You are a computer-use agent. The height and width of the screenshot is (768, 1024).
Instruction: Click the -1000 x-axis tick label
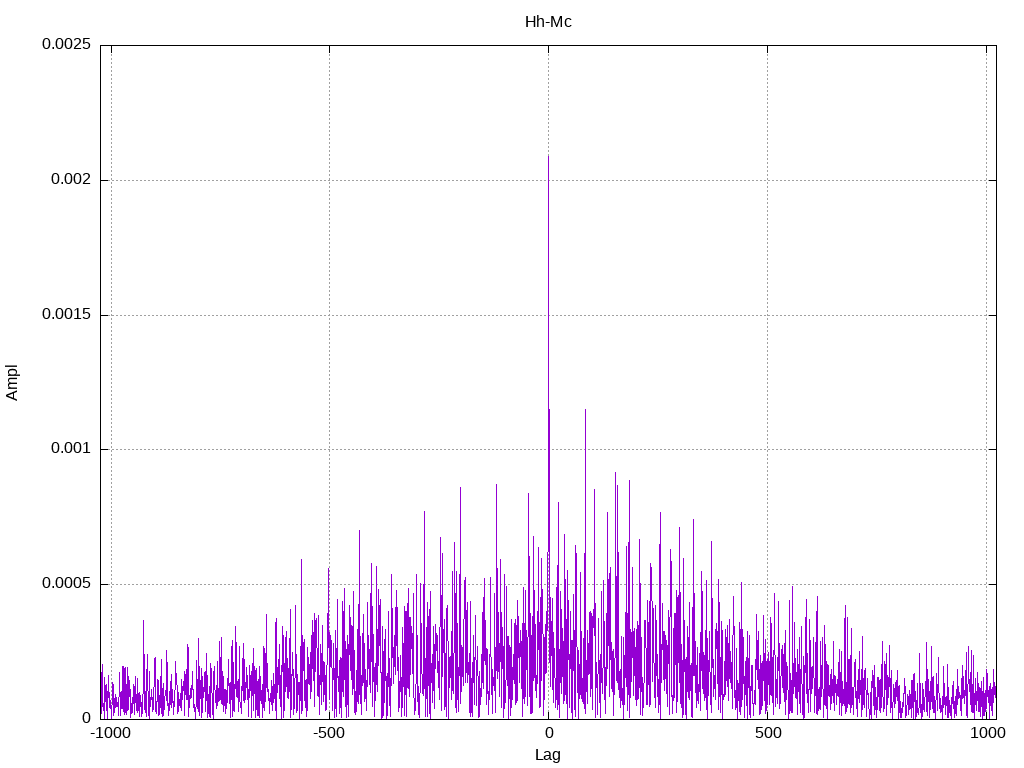(x=111, y=733)
